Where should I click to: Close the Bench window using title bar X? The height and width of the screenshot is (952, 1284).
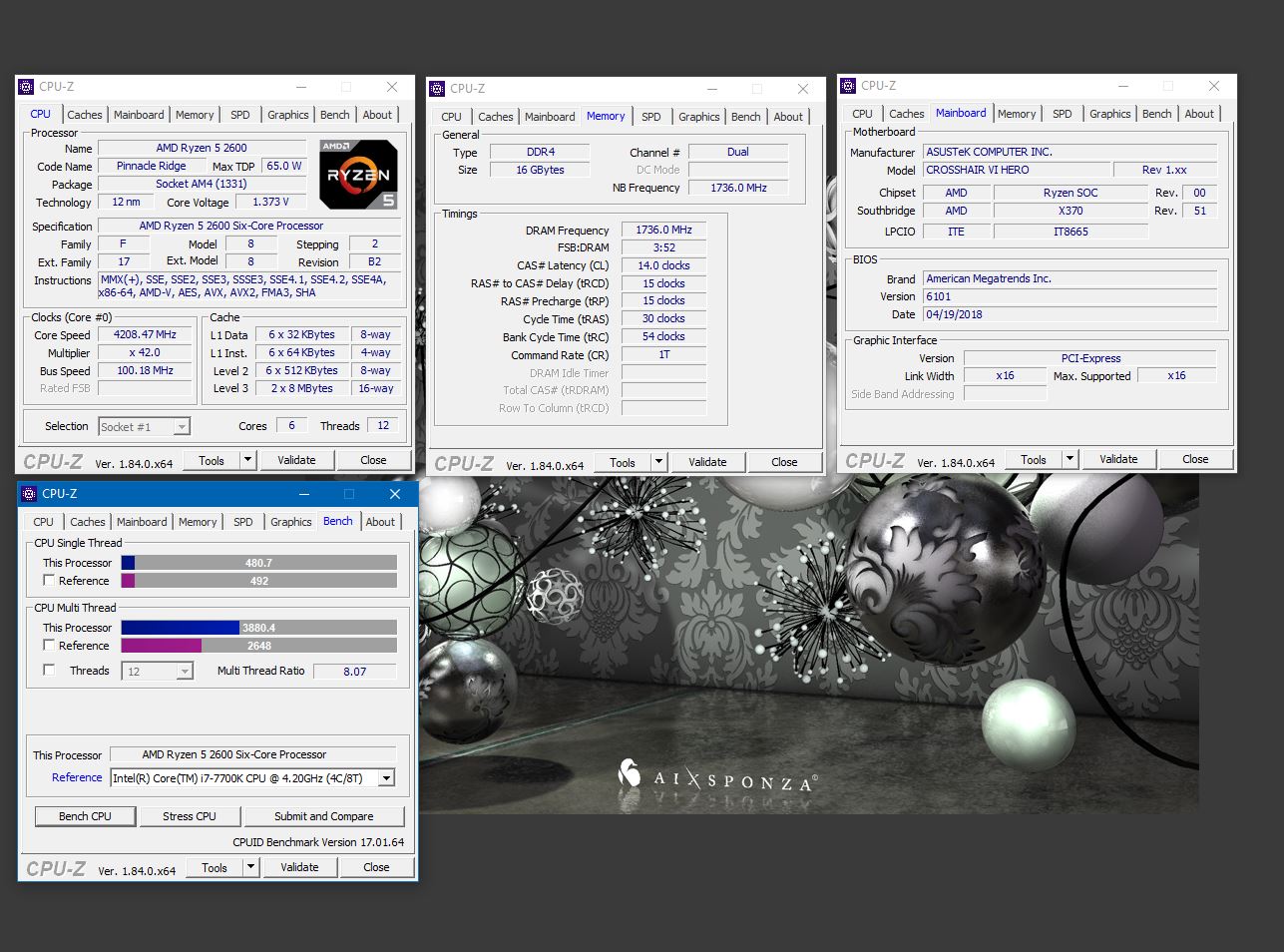point(395,494)
